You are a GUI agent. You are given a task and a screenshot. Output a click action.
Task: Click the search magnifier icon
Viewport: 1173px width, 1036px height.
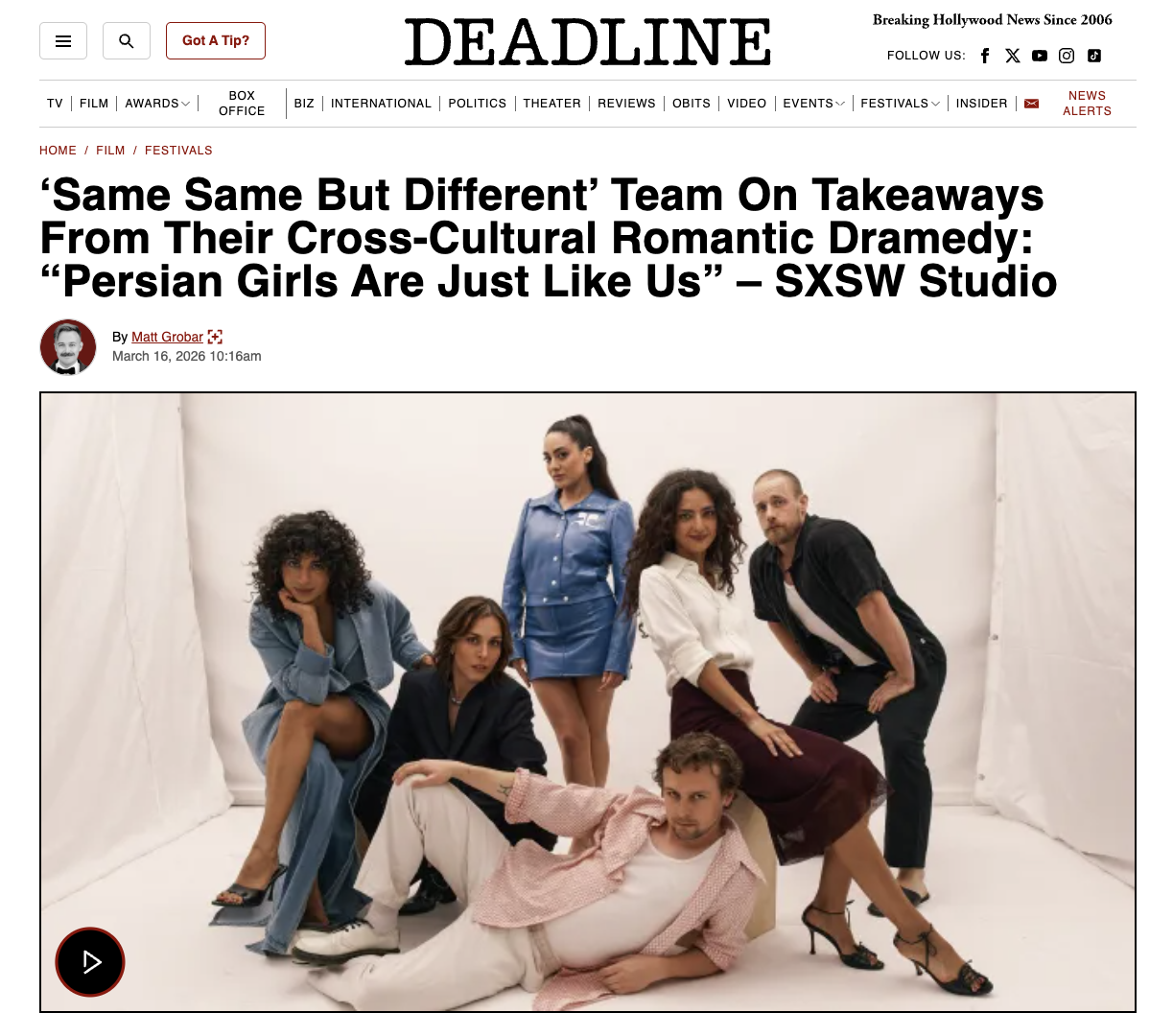click(x=127, y=41)
